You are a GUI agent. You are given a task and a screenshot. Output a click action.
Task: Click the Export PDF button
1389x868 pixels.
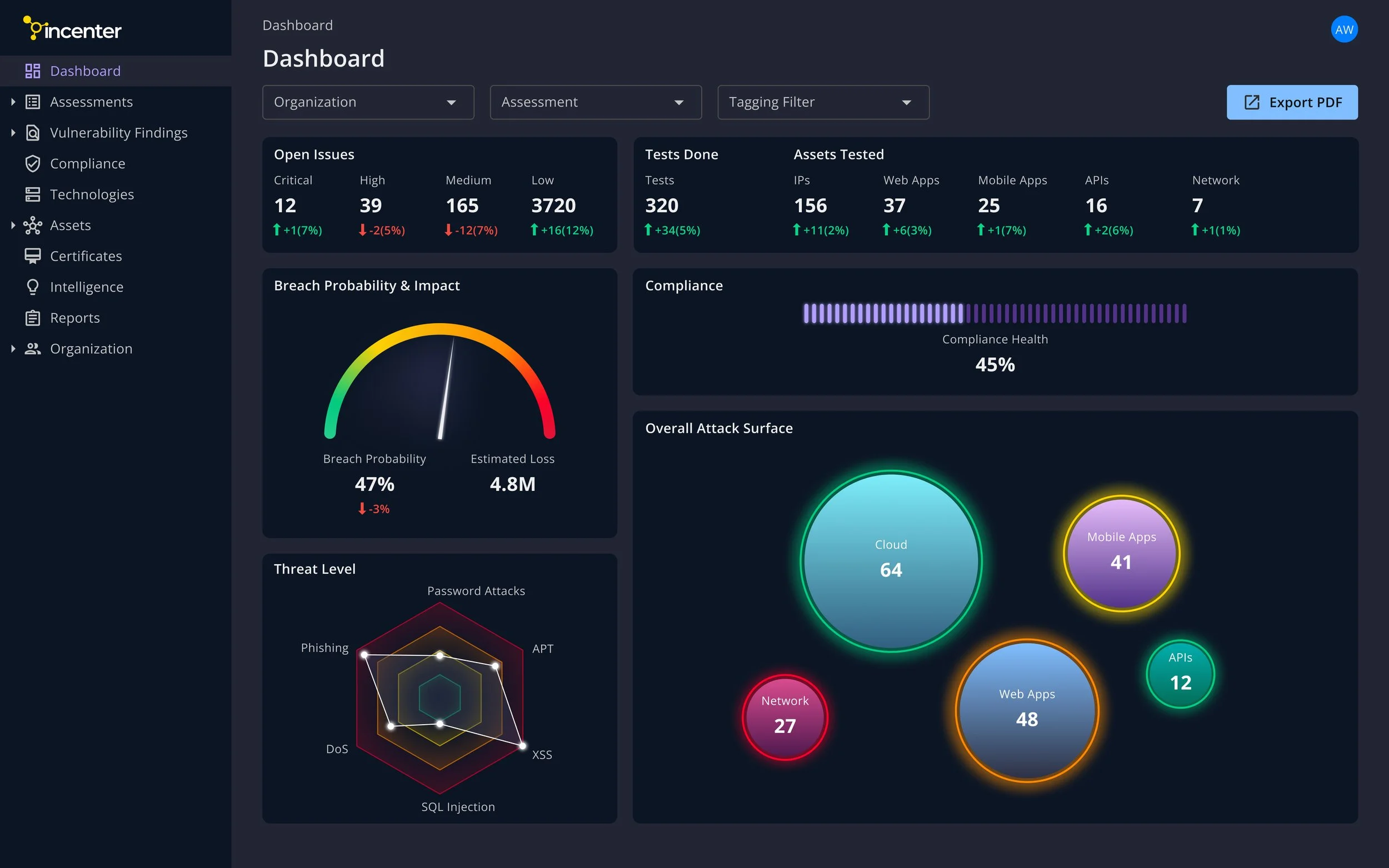click(1292, 102)
